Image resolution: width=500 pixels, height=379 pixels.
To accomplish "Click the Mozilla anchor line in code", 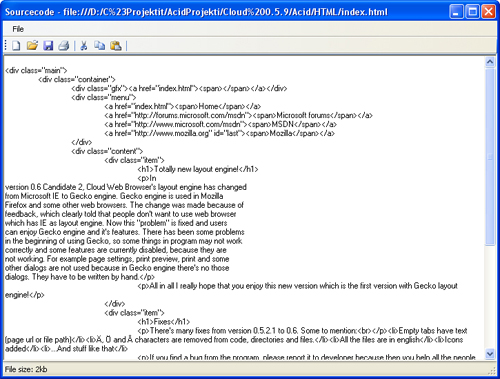I will point(219,133).
